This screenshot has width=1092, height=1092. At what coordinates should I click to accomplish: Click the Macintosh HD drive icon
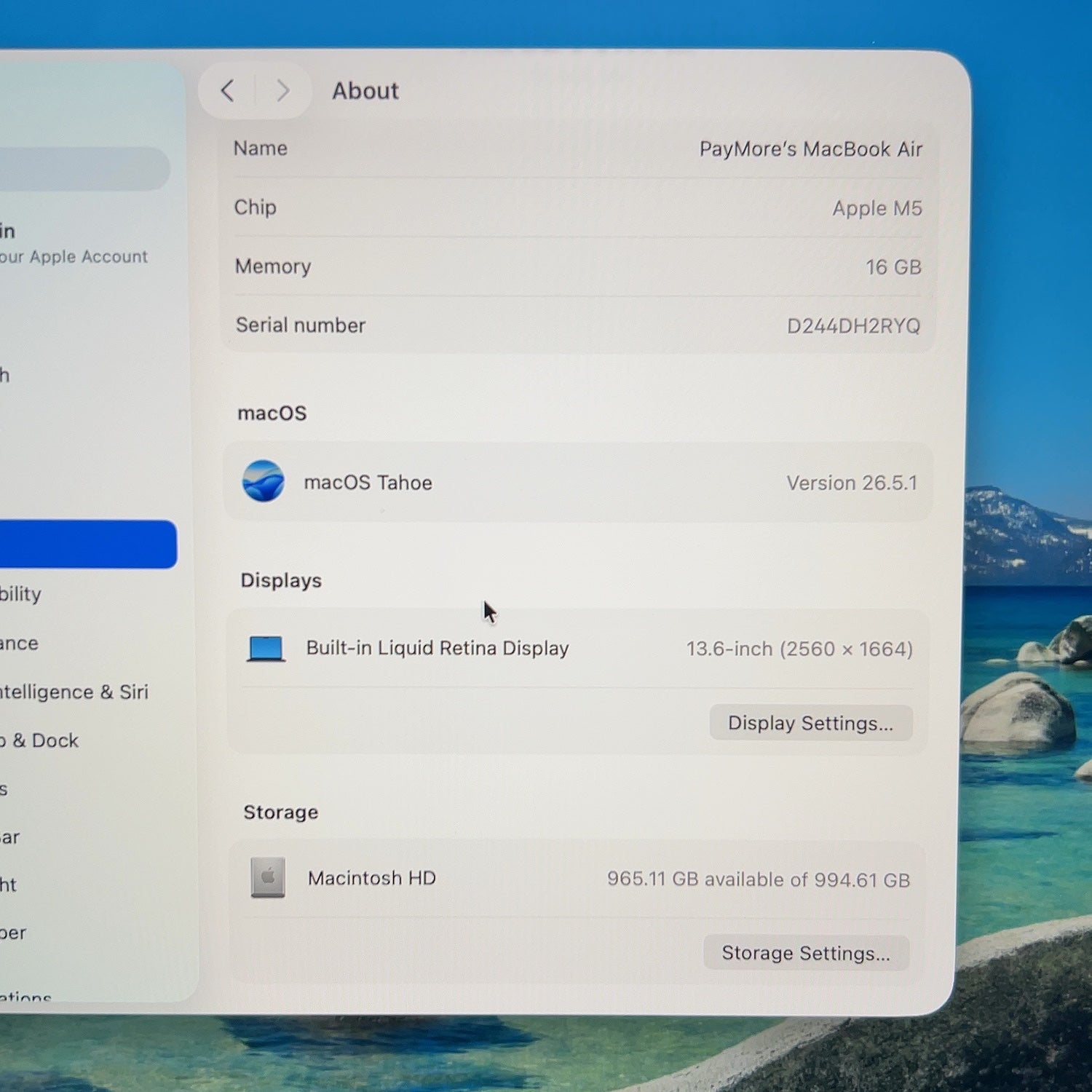pyautogui.click(x=268, y=877)
